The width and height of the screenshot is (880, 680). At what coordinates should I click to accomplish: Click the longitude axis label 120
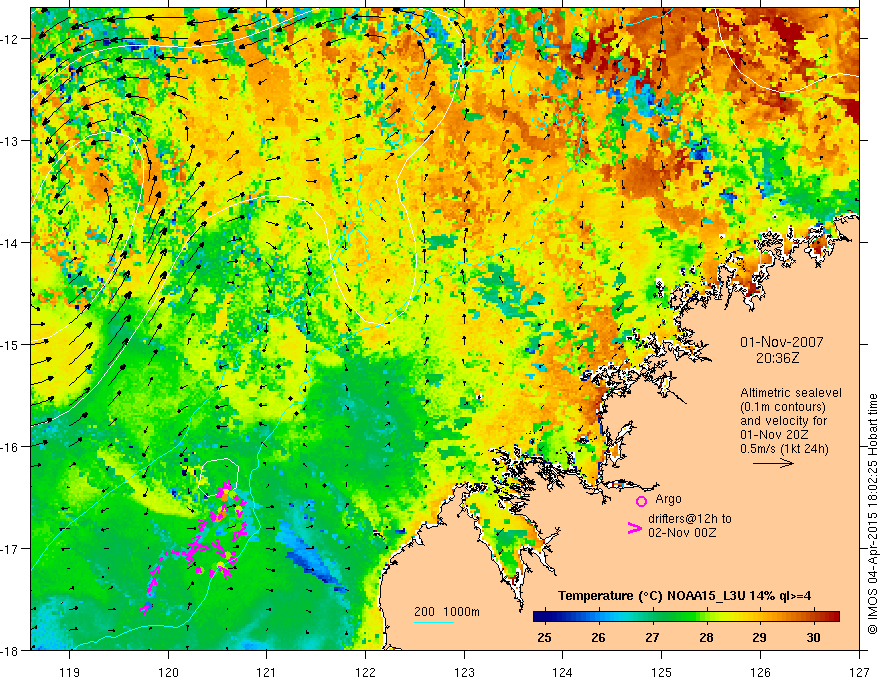click(x=168, y=672)
